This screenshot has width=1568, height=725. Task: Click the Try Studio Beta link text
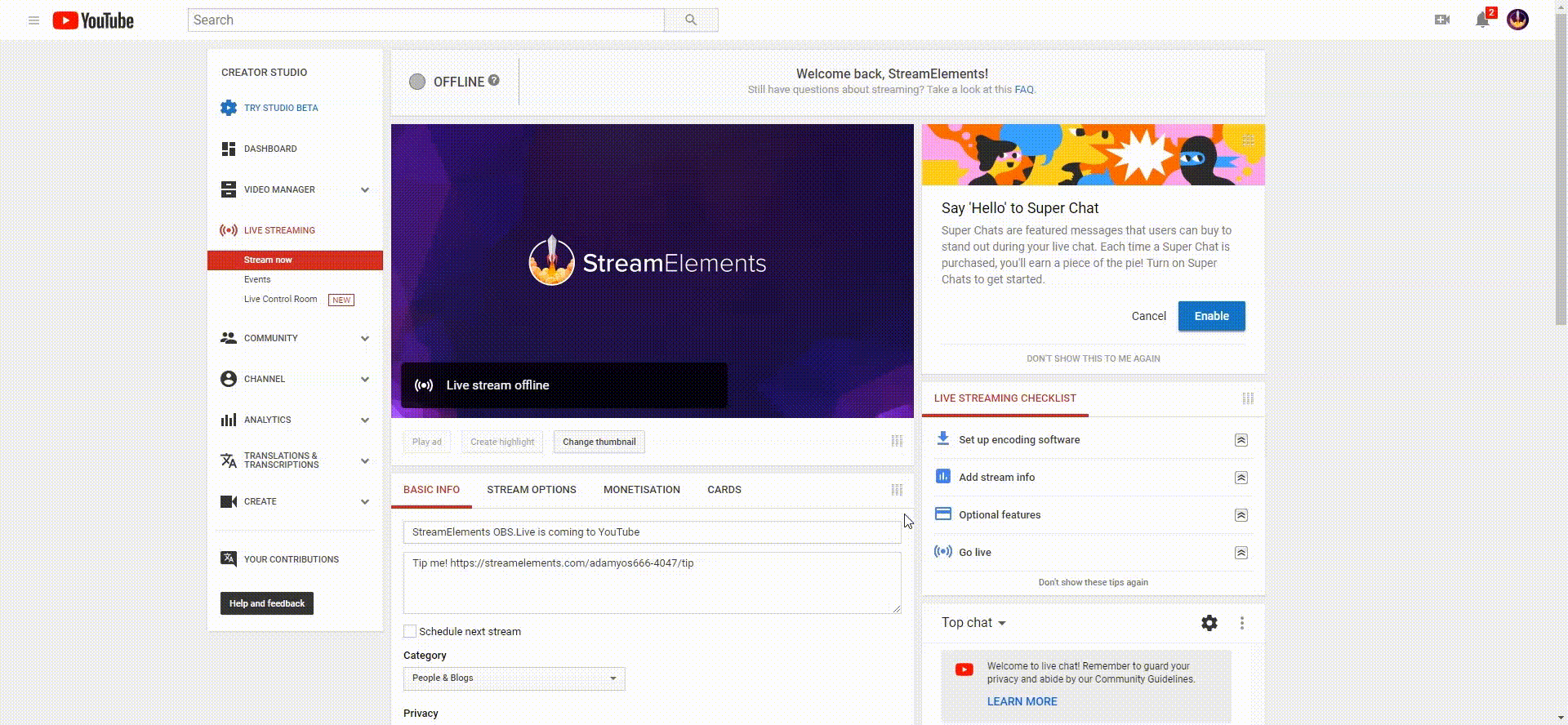click(281, 108)
